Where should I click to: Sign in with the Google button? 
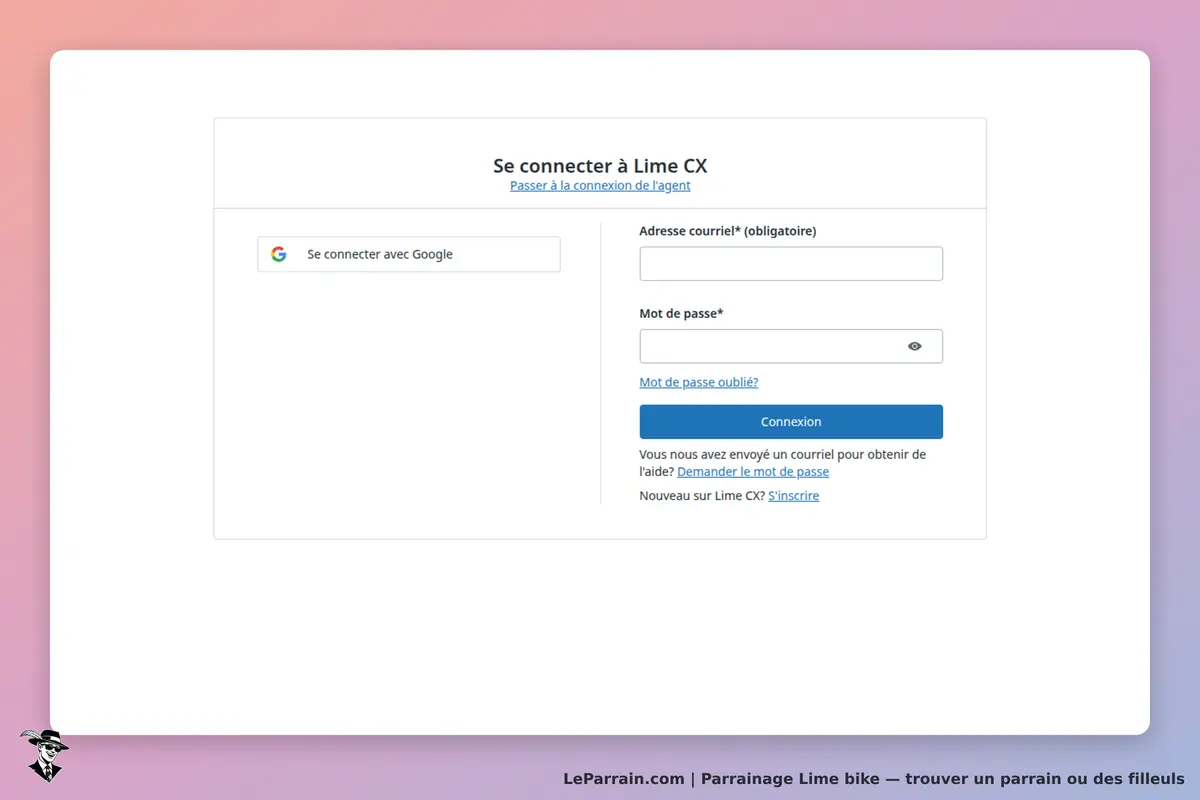409,254
